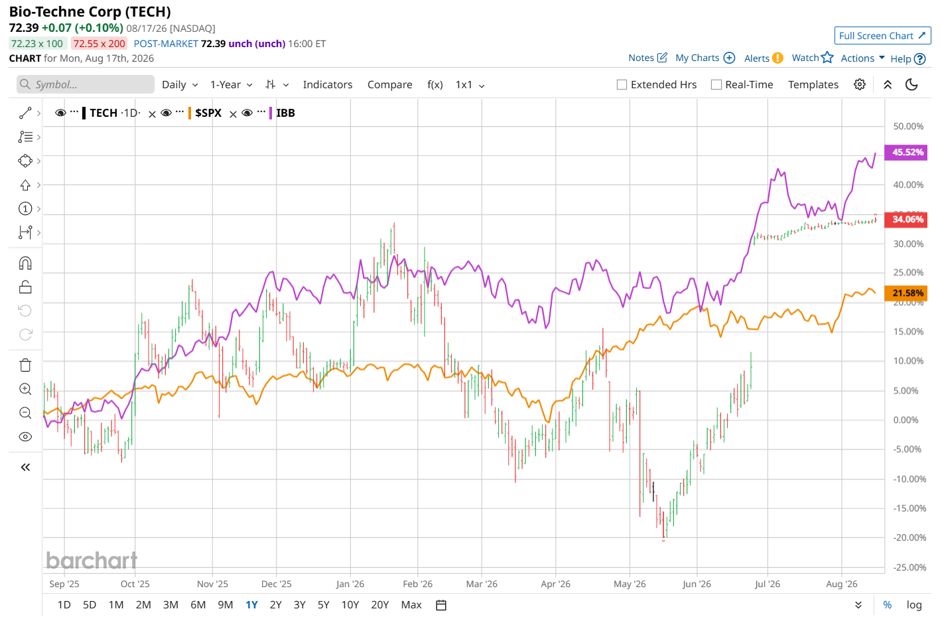940x619 pixels.
Task: Select the Max time range
Action: click(x=411, y=605)
